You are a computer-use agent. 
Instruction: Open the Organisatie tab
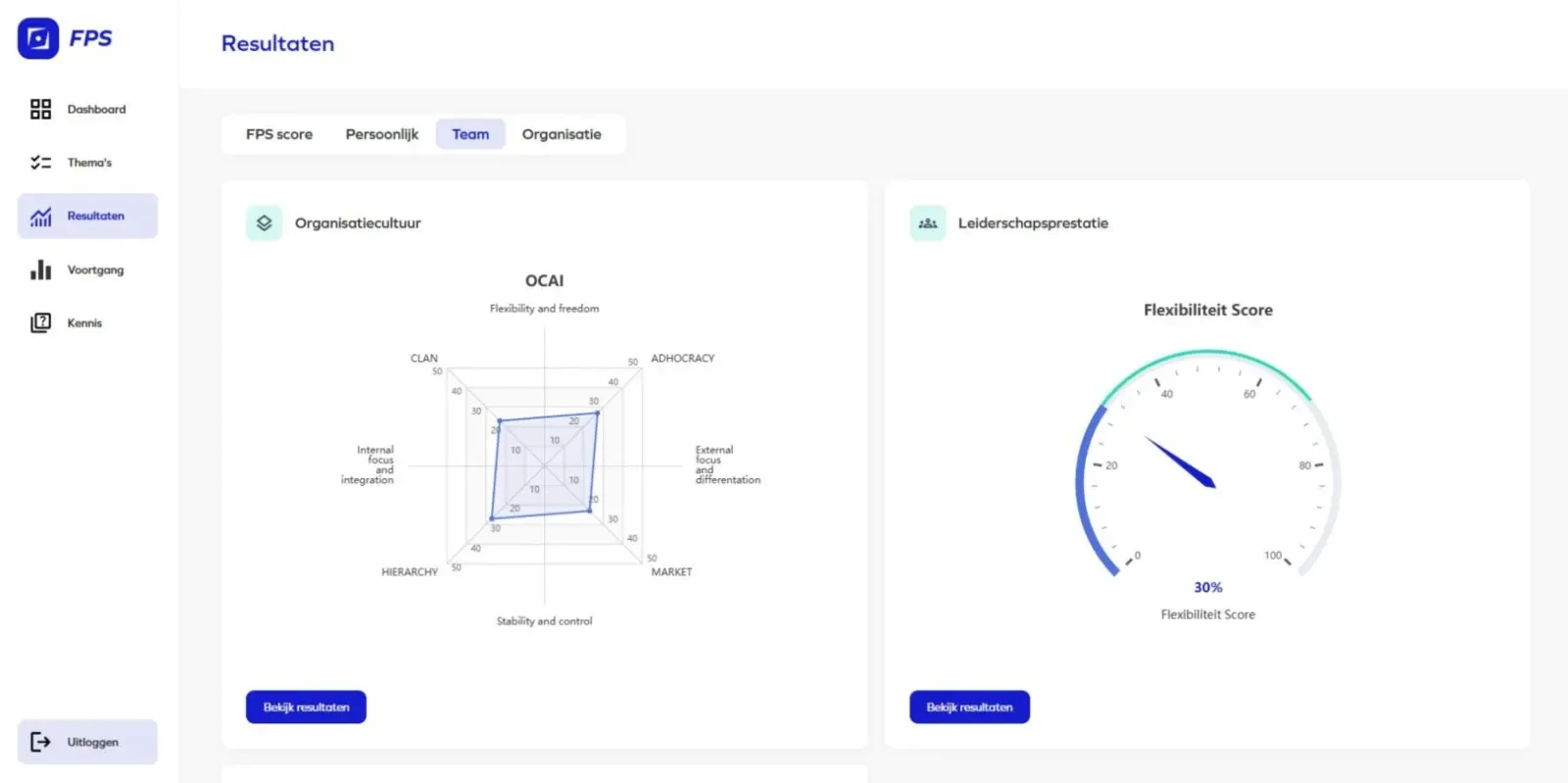[562, 134]
